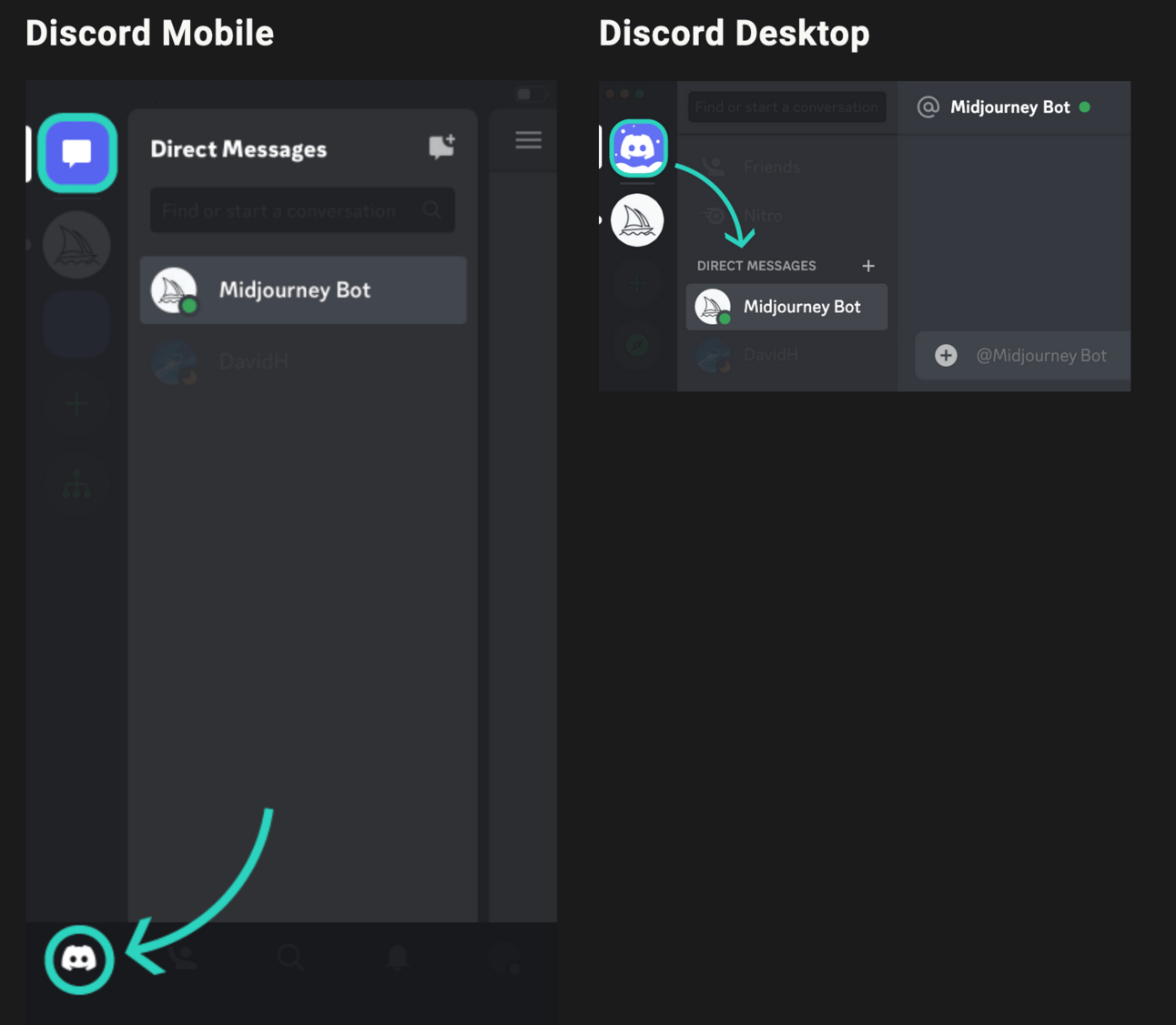
Task: Open Direct Messages icon in Discord Mobile
Action: (x=77, y=153)
